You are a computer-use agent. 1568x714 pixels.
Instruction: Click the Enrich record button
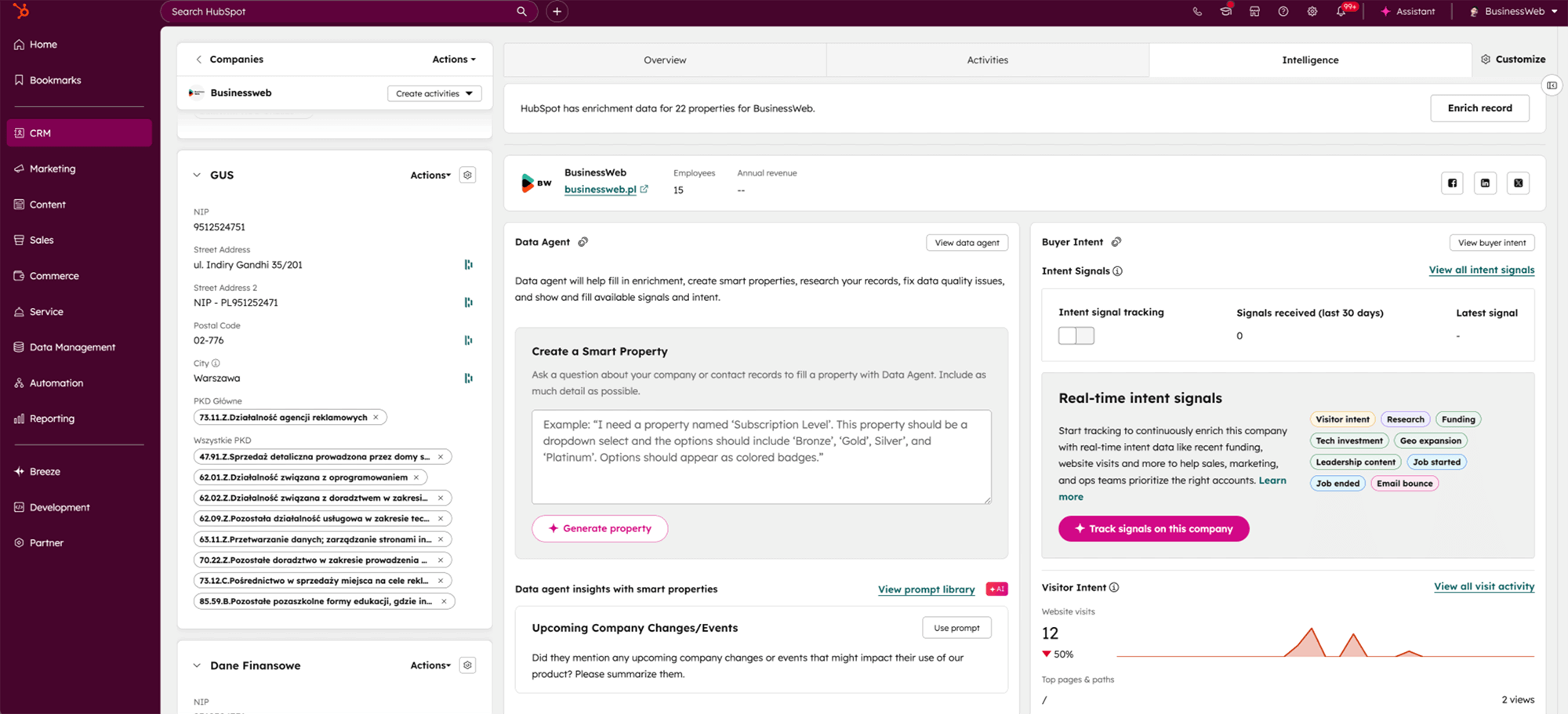pyautogui.click(x=1479, y=108)
